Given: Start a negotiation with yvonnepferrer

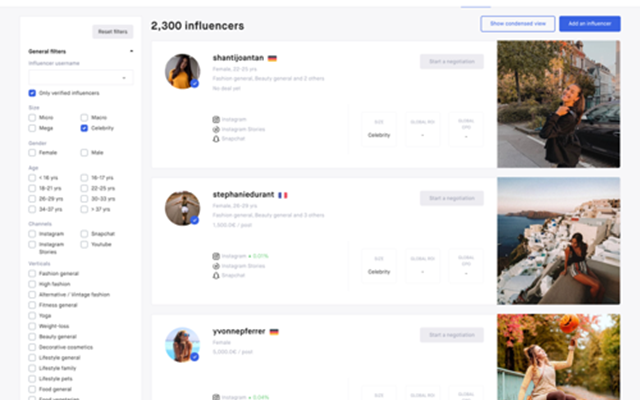Looking at the screenshot, I should pos(452,335).
